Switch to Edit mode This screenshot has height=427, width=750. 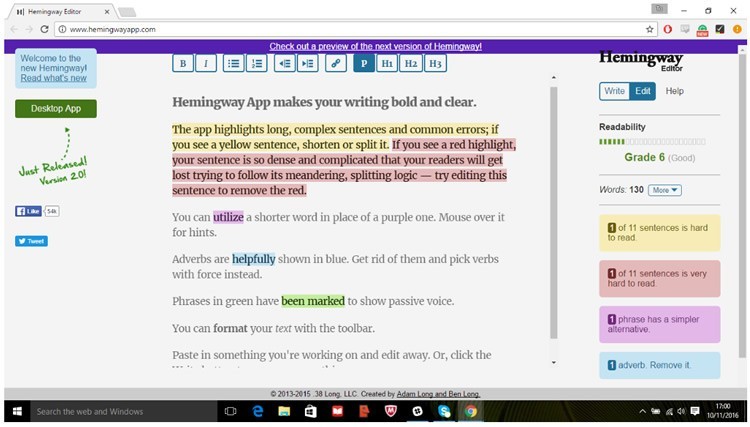click(x=642, y=91)
